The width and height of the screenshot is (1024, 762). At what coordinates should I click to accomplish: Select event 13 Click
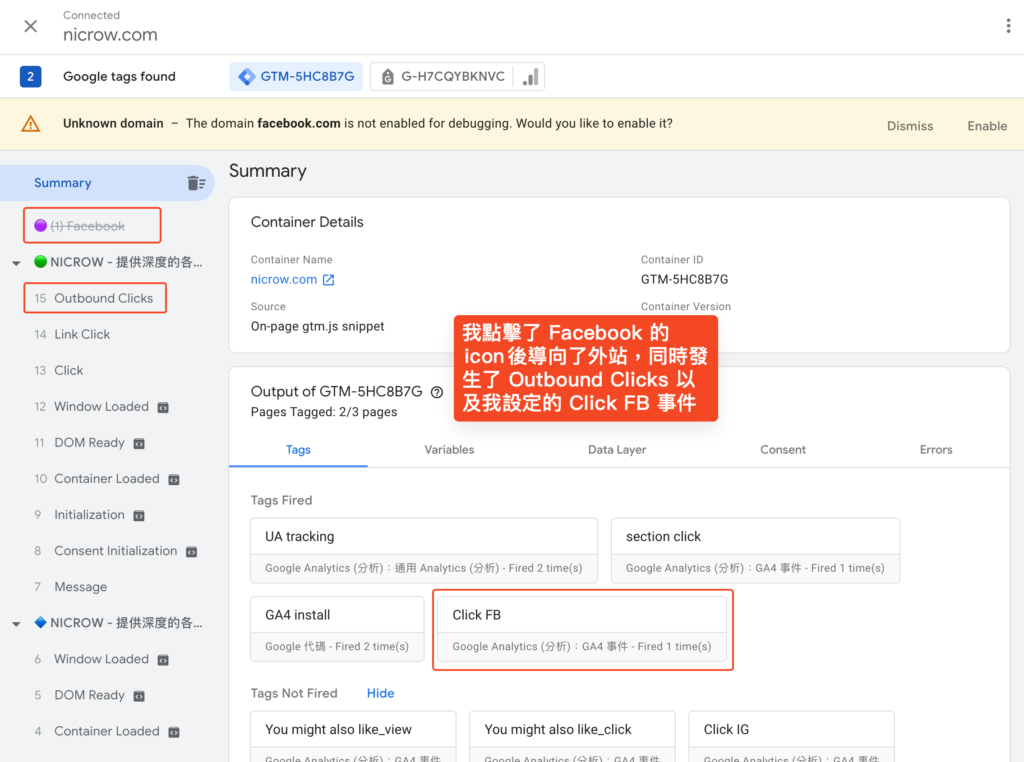59,370
